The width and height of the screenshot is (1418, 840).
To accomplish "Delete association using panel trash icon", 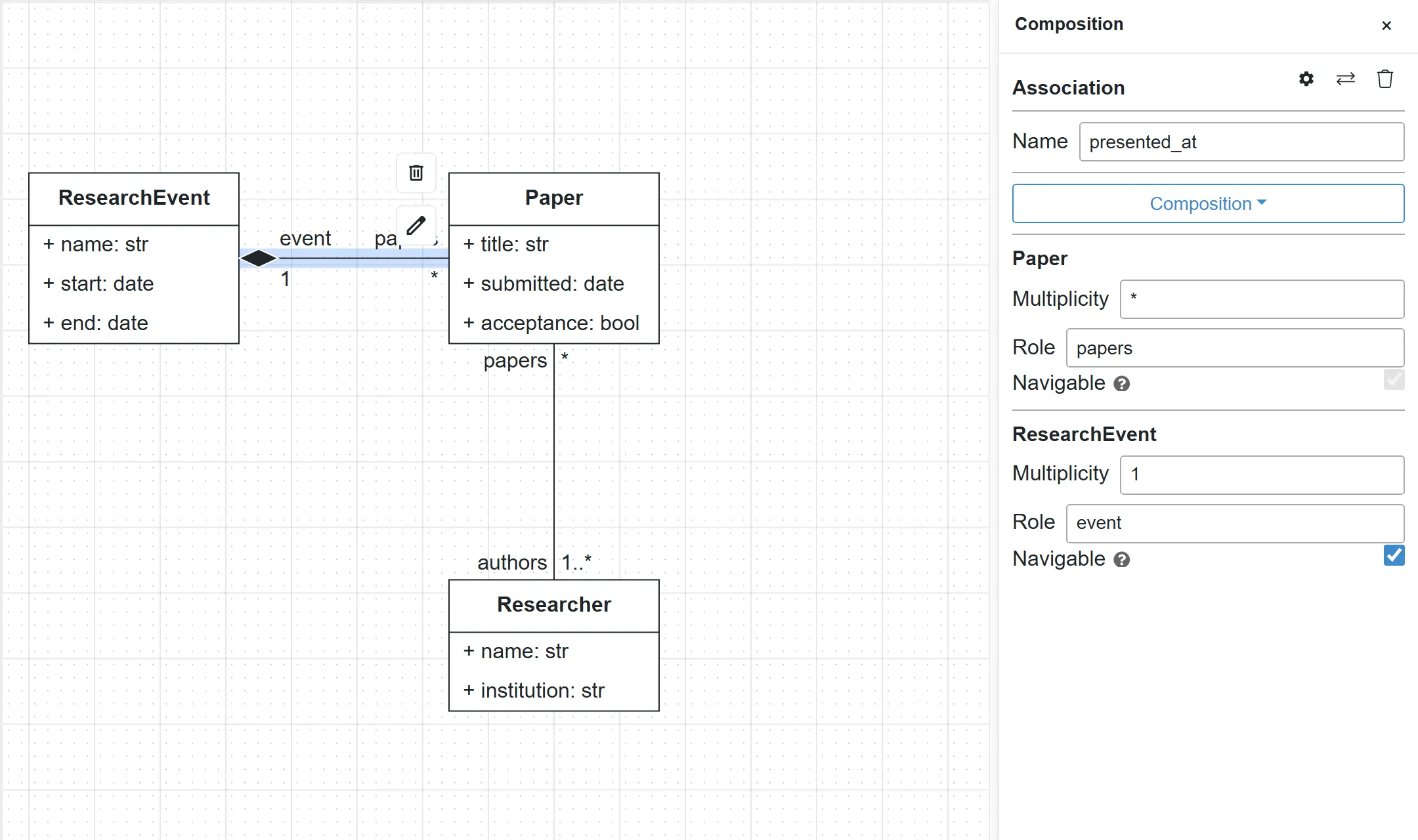I will point(1385,79).
